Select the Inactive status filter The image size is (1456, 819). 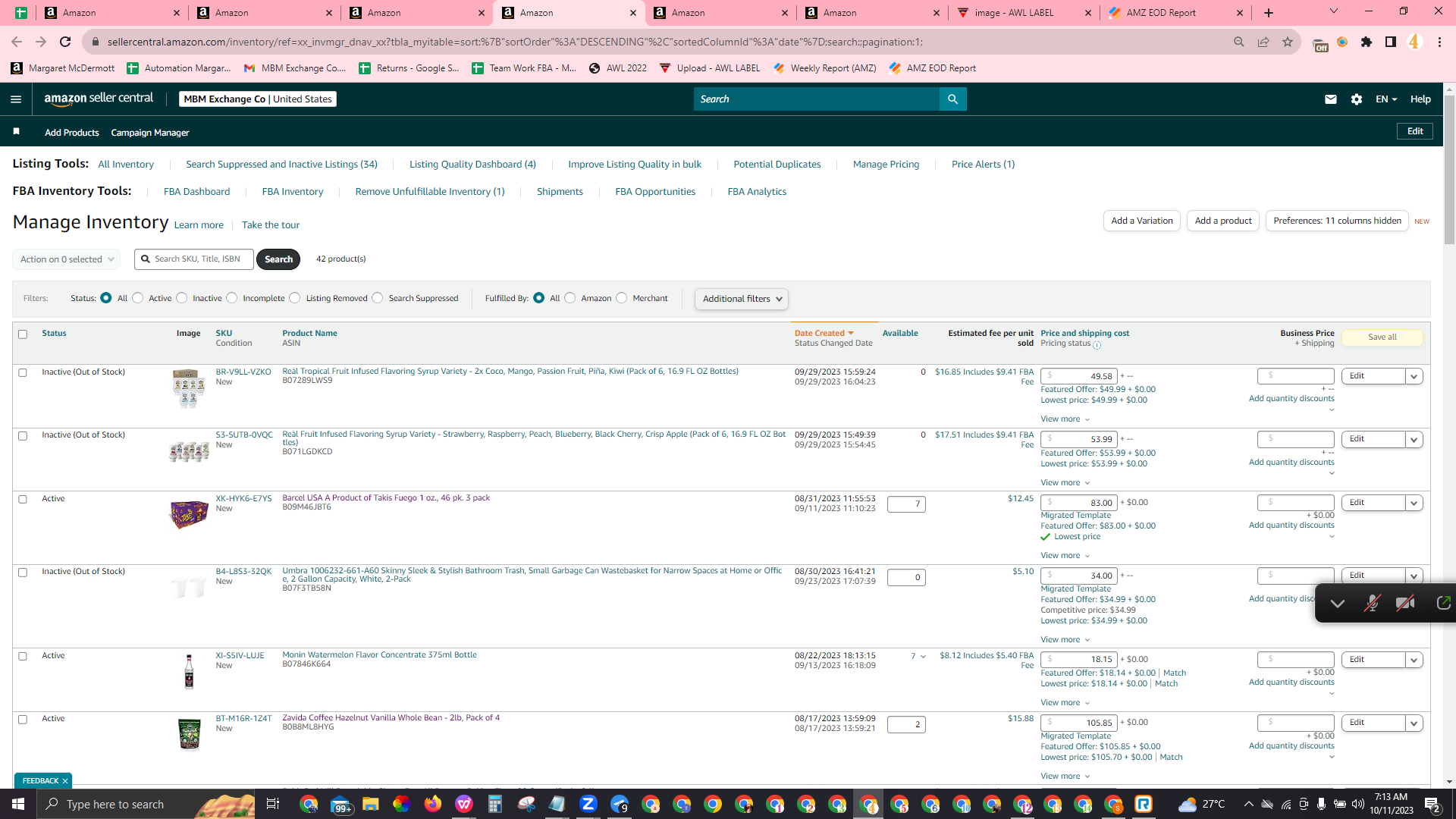tap(182, 298)
